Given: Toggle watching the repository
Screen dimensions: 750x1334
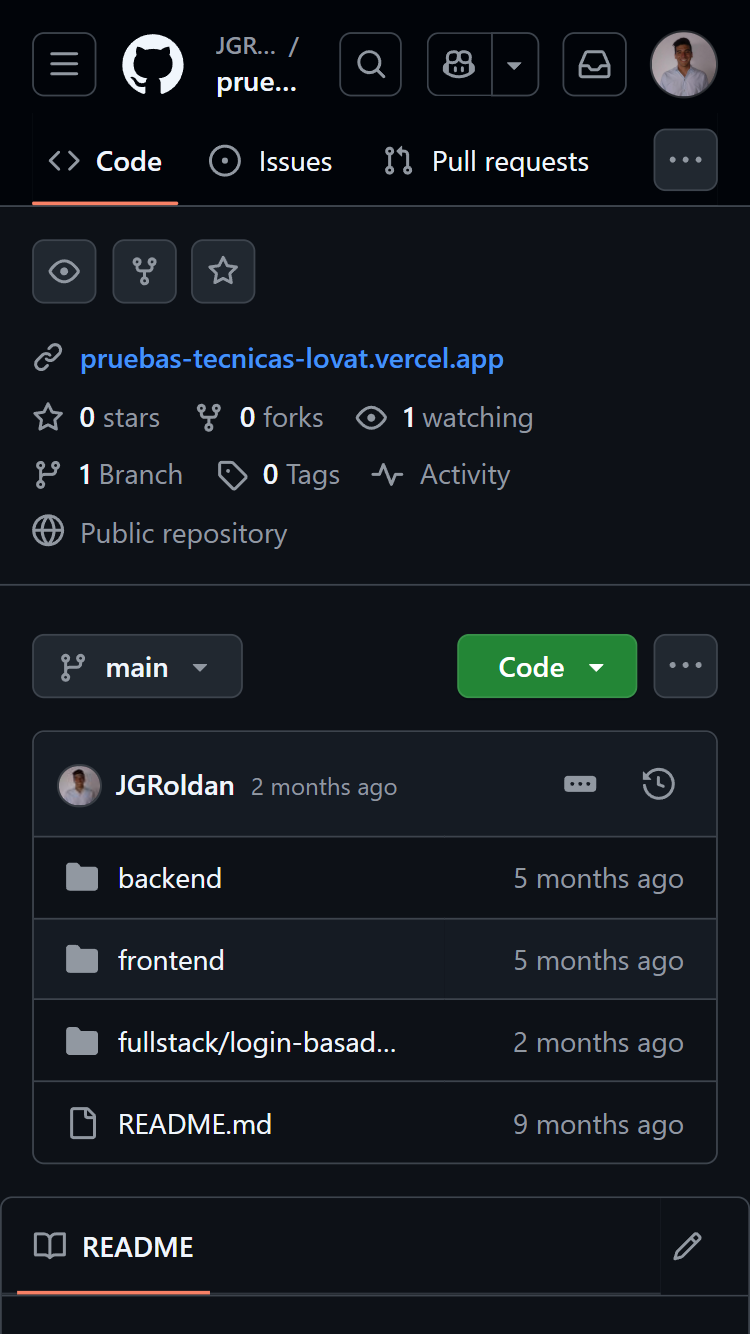Looking at the screenshot, I should 63,271.
